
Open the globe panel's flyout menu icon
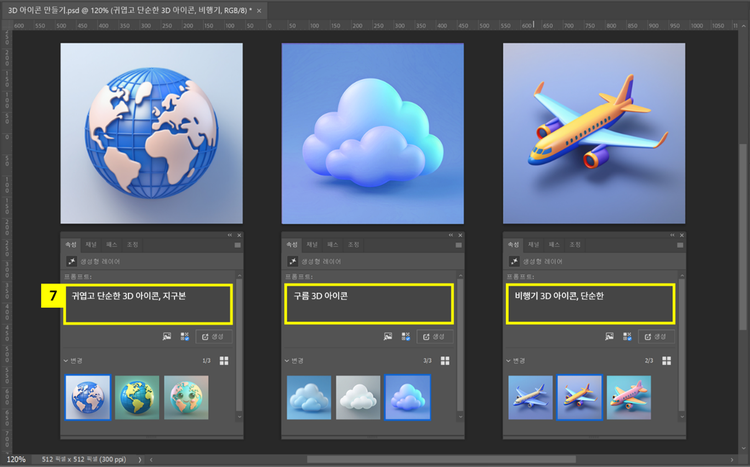(x=237, y=245)
